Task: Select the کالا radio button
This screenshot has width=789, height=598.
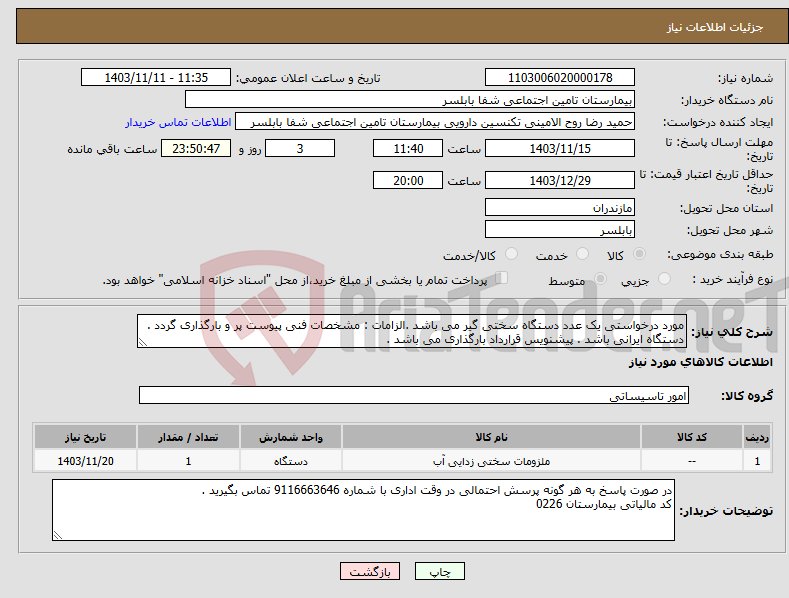Action: pos(639,254)
